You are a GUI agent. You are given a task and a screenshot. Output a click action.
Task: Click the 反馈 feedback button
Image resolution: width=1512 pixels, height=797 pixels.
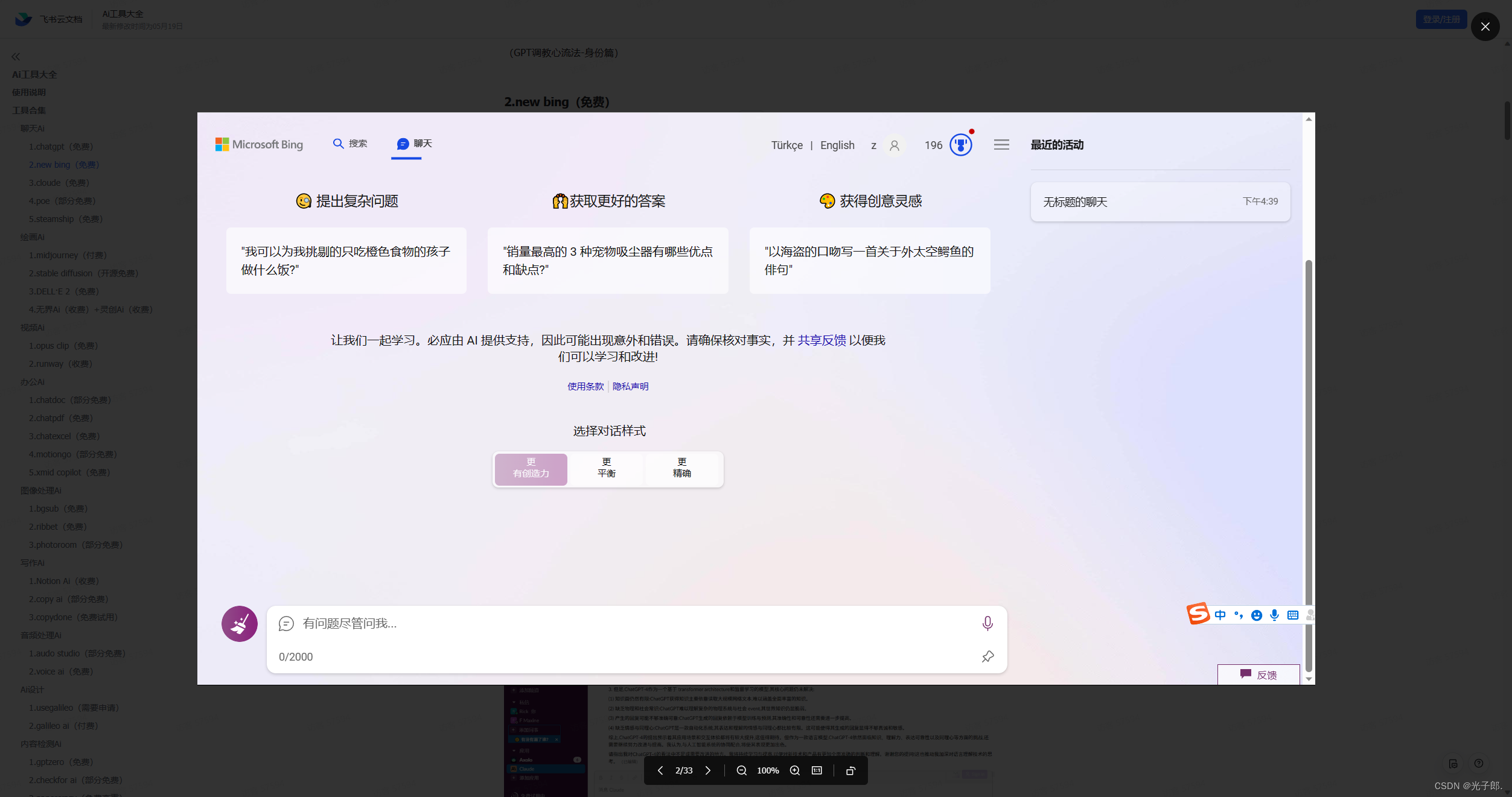[1258, 675]
